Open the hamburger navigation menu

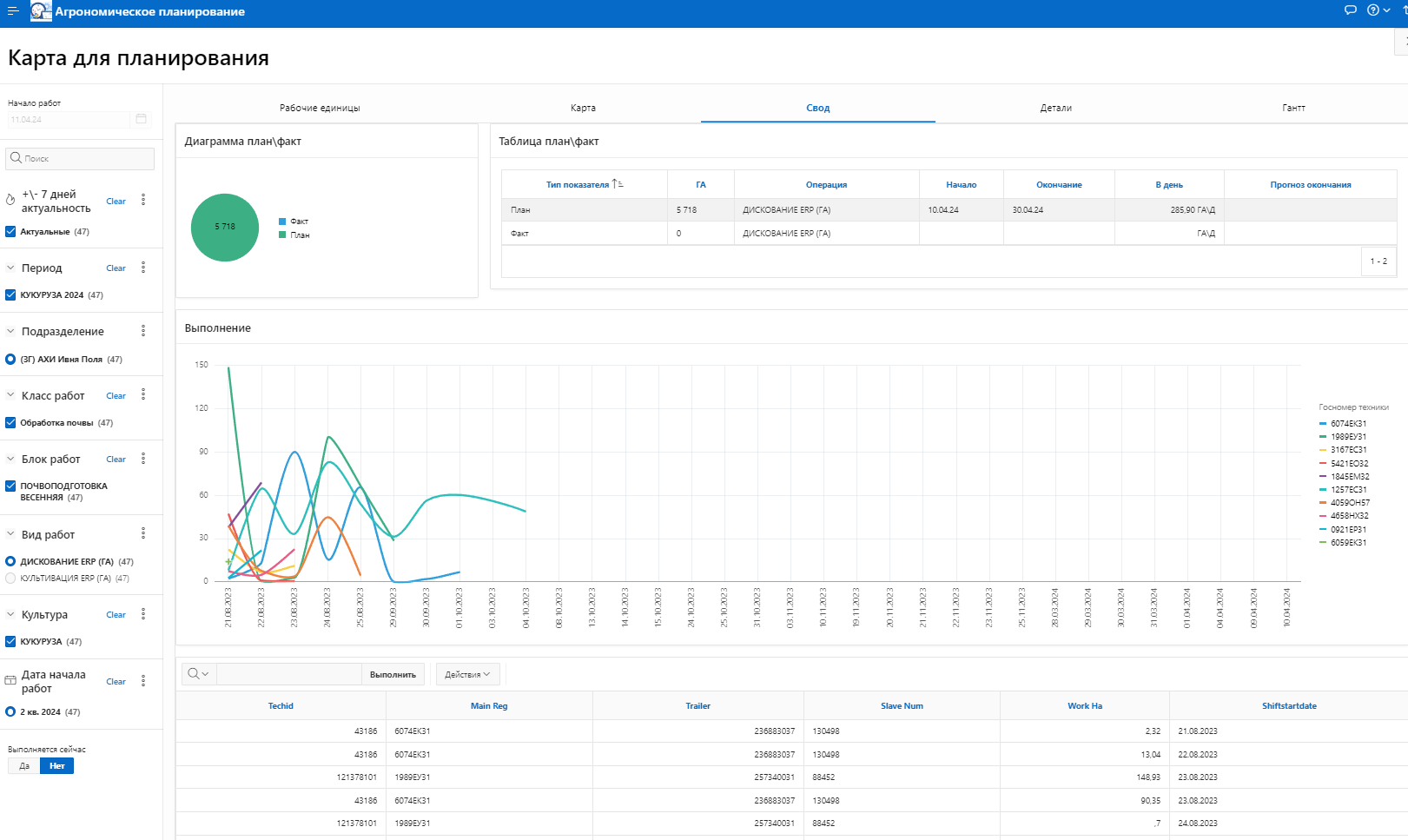(x=13, y=11)
